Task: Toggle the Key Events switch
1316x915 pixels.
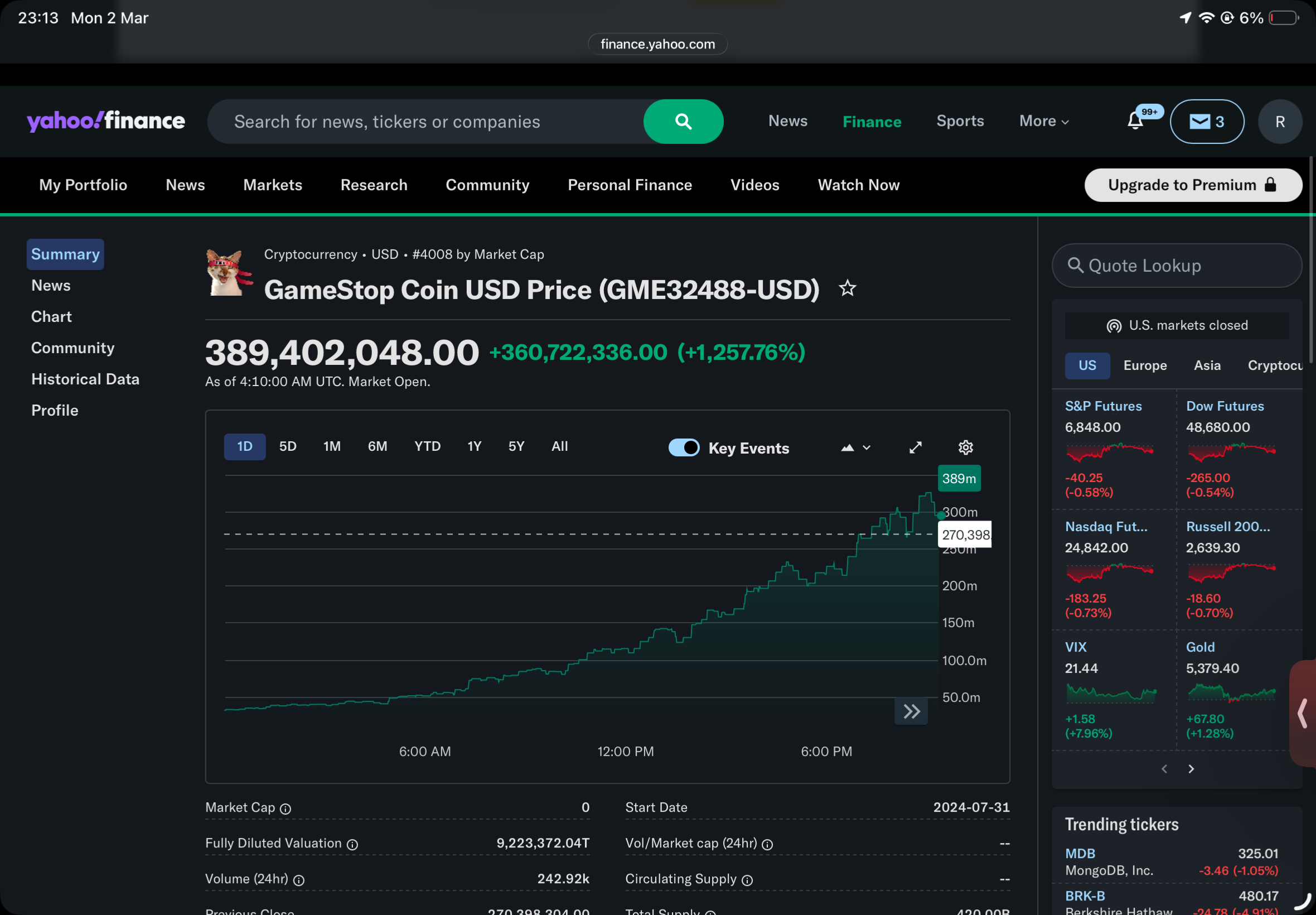Action: coord(684,447)
